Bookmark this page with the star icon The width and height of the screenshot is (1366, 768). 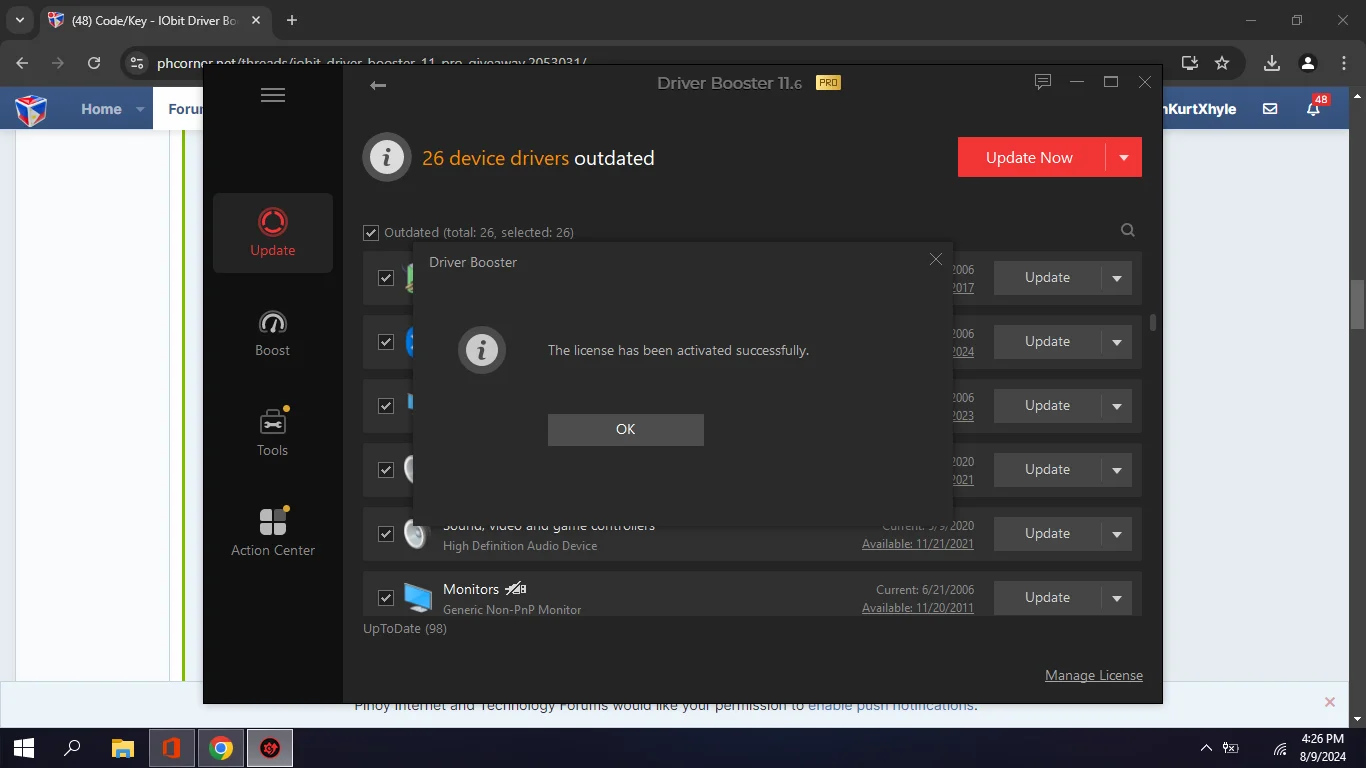coord(1222,62)
